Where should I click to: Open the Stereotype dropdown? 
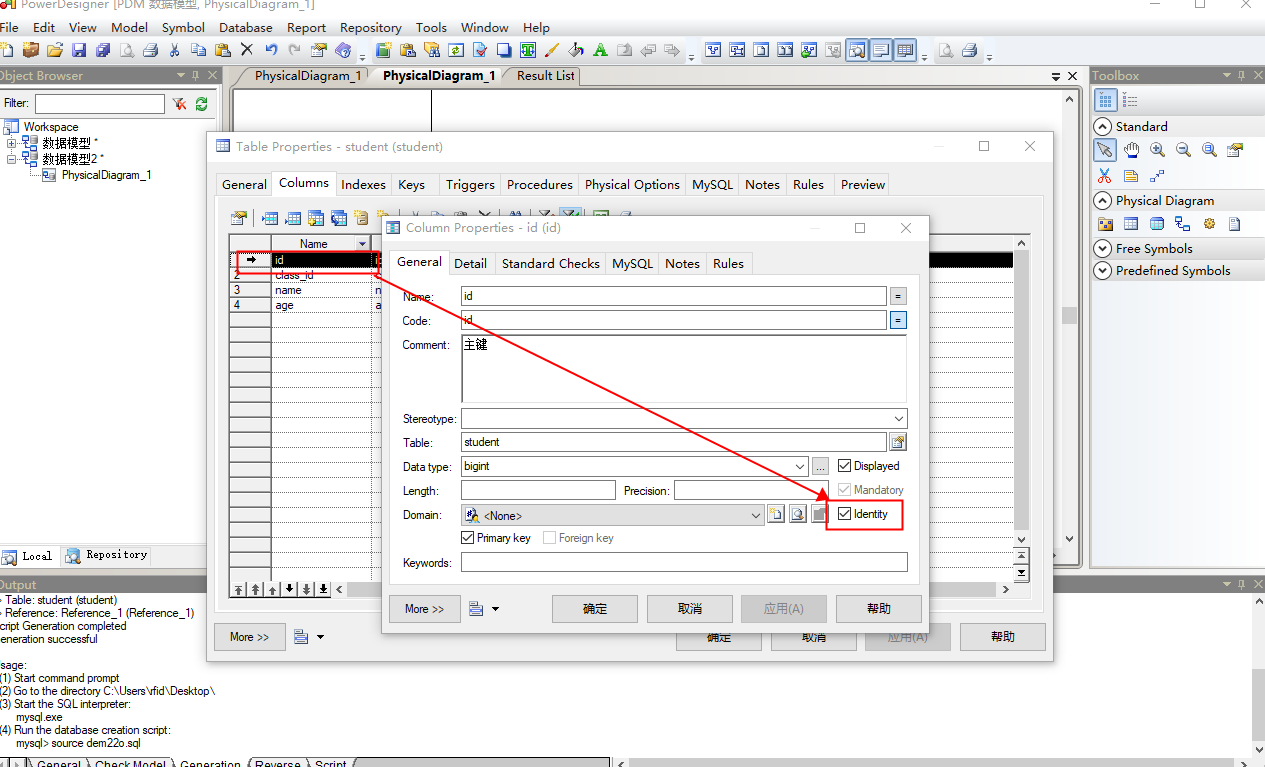point(898,419)
